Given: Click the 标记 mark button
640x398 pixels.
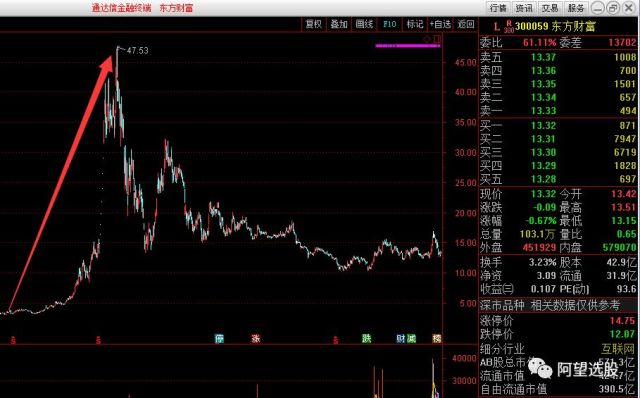Looking at the screenshot, I should click(x=415, y=24).
